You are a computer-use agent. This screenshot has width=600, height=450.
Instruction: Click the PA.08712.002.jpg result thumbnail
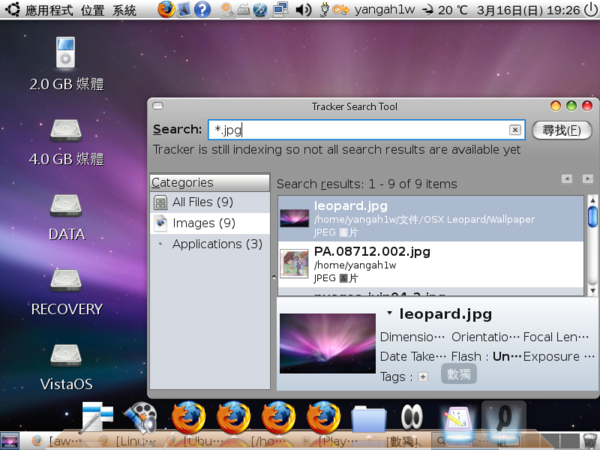coord(294,264)
